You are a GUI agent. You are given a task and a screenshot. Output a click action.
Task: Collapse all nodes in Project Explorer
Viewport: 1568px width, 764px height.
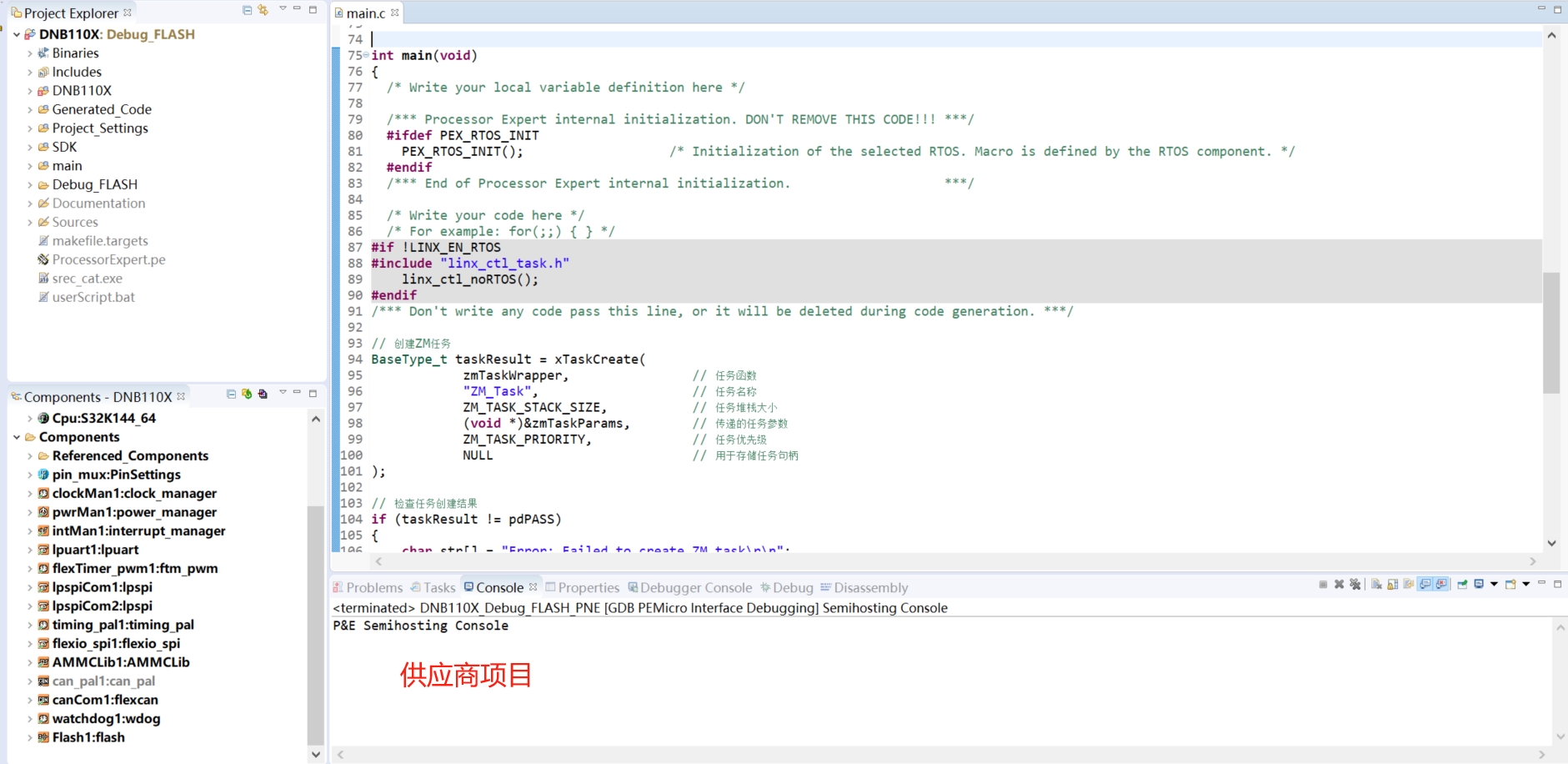point(247,12)
